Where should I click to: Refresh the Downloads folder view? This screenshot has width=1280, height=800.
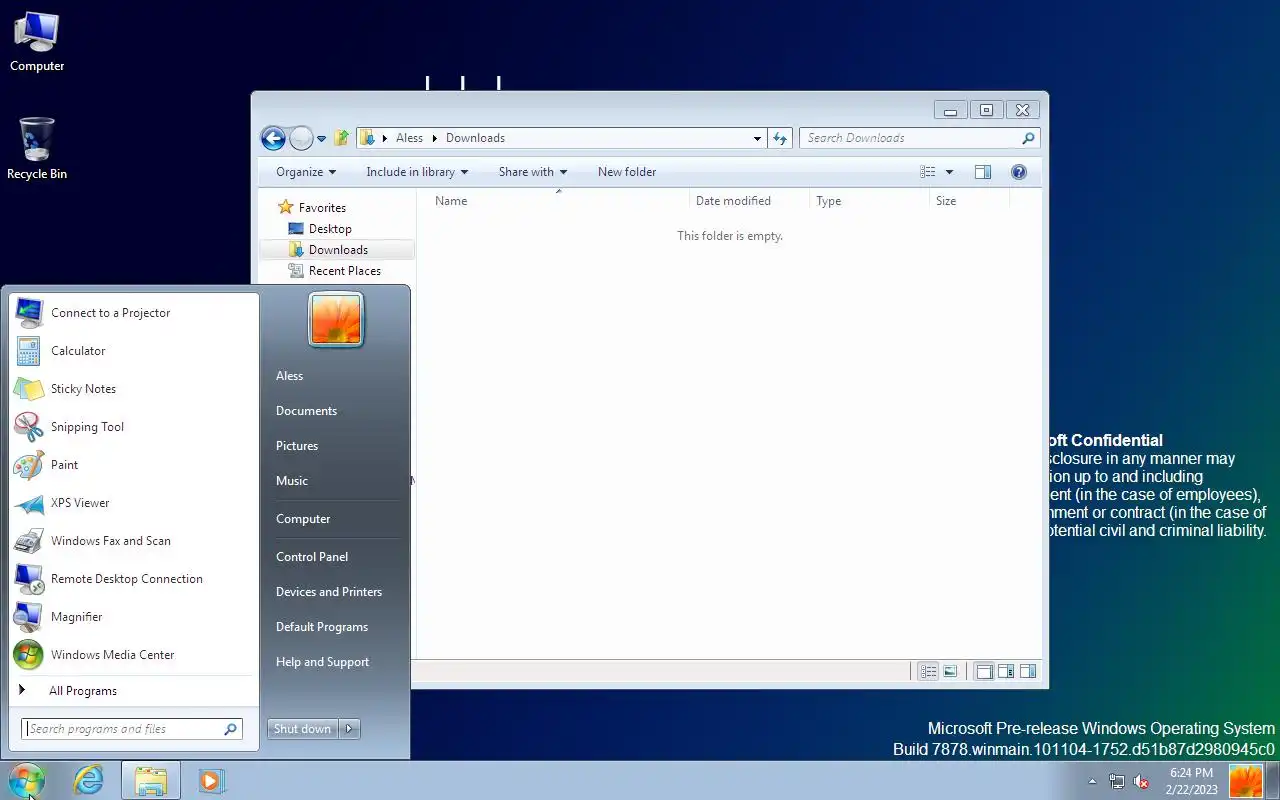[x=780, y=138]
